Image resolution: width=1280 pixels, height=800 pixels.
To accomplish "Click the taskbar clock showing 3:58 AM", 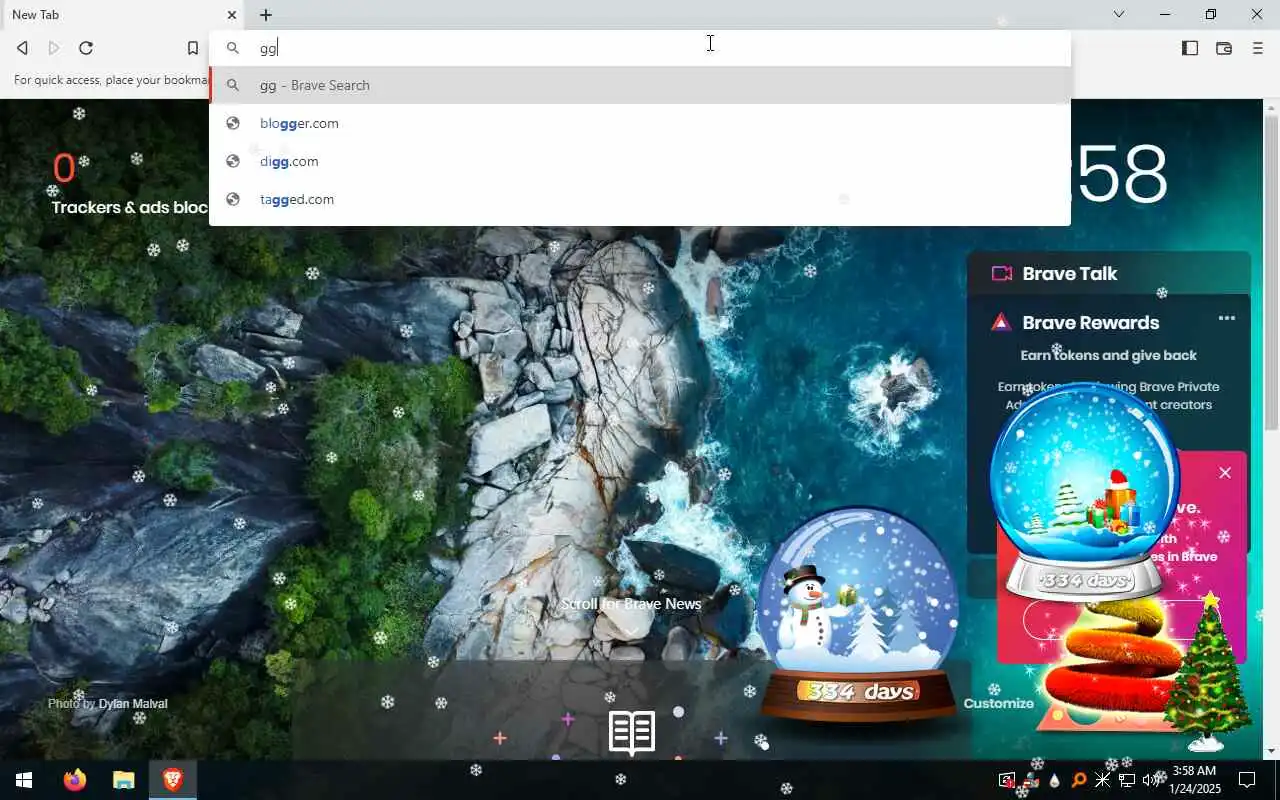I will [x=1193, y=780].
